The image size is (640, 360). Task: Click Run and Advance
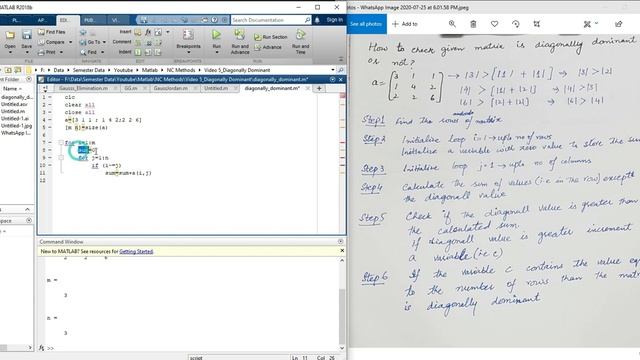pyautogui.click(x=240, y=42)
